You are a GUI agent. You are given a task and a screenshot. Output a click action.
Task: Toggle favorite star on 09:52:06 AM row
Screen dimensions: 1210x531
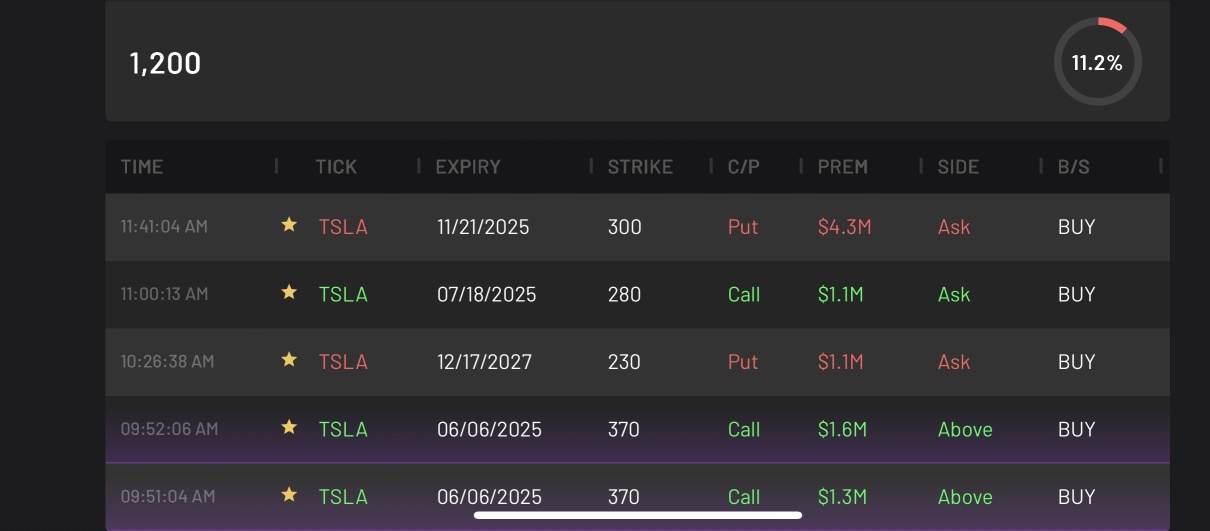tap(289, 427)
